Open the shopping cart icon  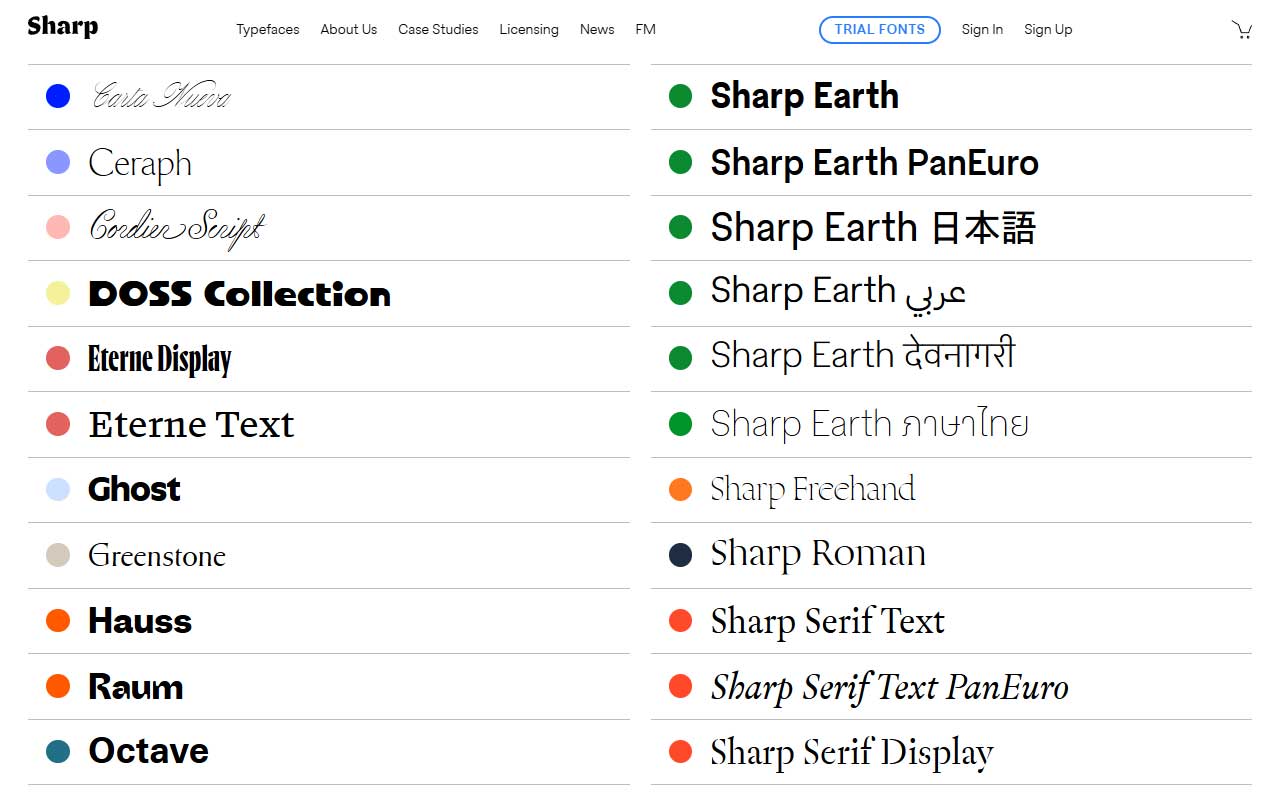click(1242, 29)
